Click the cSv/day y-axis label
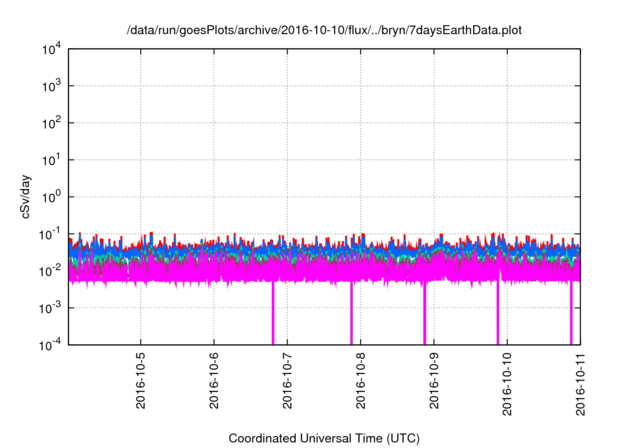 tap(25, 197)
